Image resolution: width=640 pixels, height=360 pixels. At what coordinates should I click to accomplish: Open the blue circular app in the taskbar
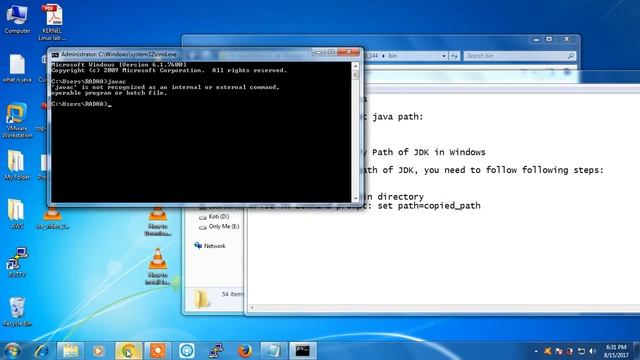(187, 351)
